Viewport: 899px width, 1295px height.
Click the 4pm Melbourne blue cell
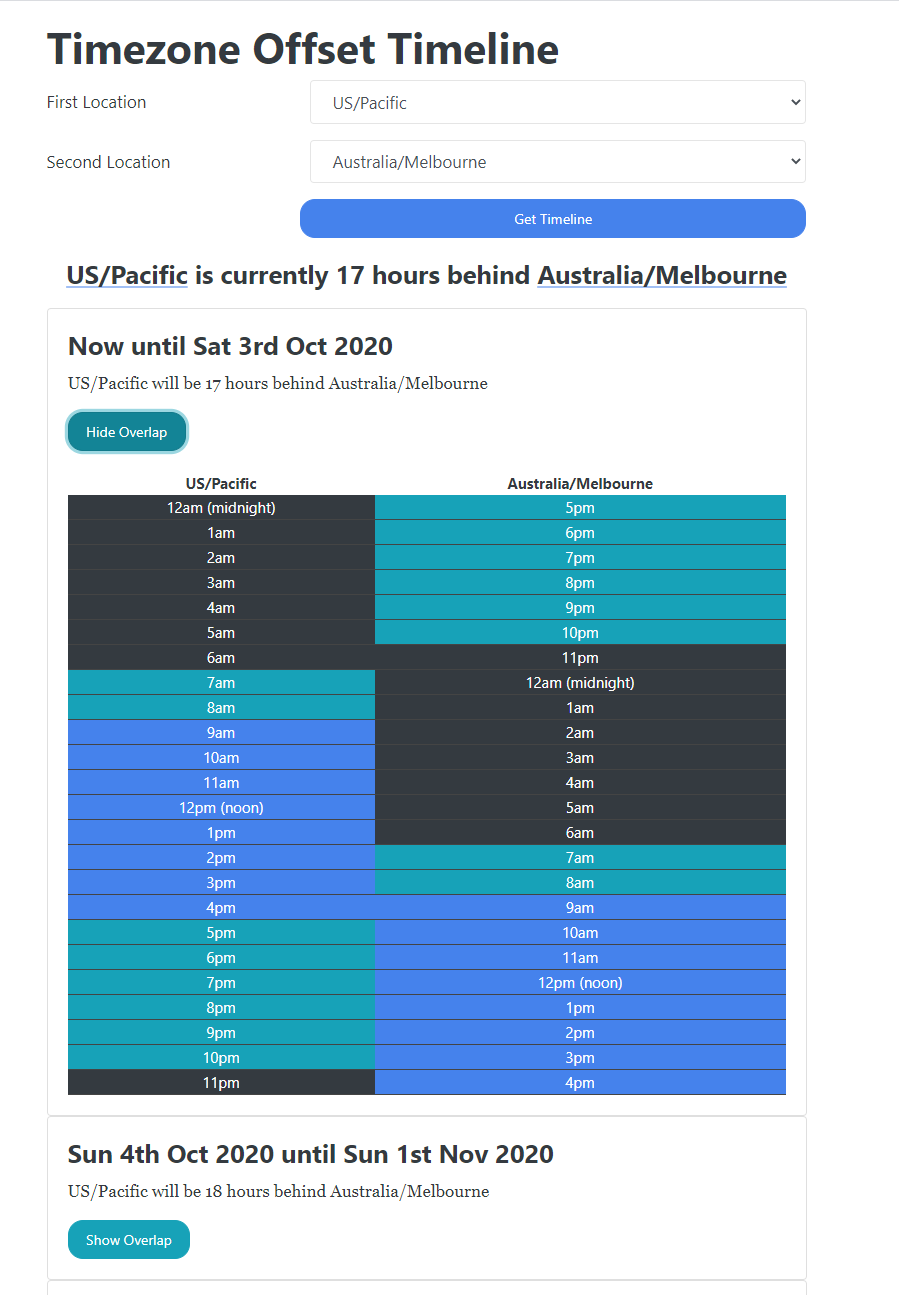click(x=580, y=1083)
